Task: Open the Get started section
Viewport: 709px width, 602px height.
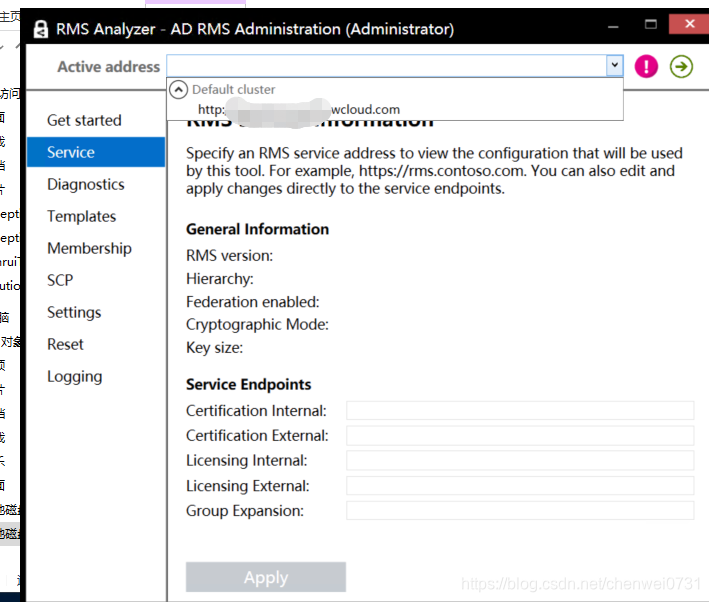Action: (84, 120)
